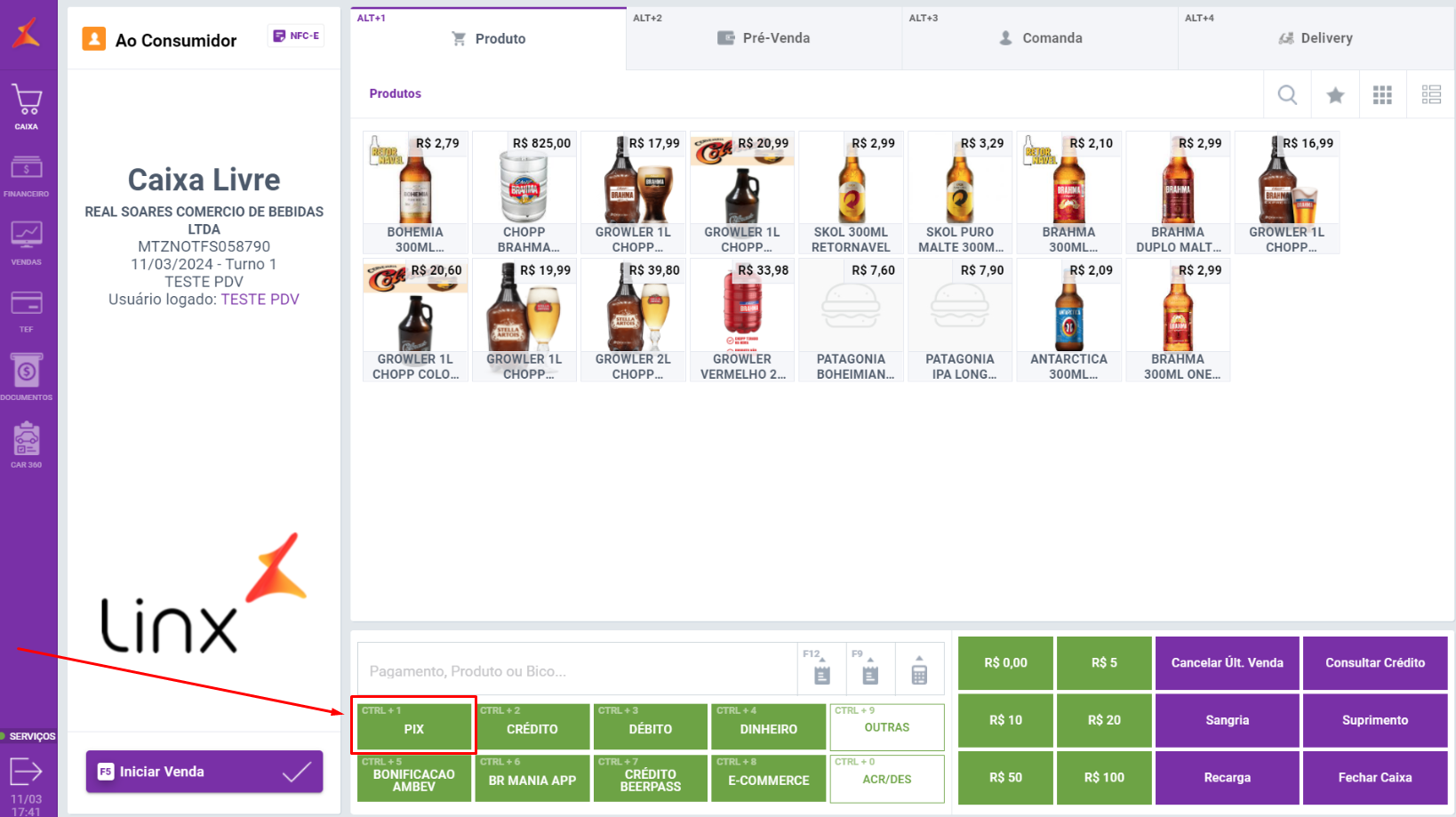Select Skol 300ML Retornavel product

coord(851,193)
